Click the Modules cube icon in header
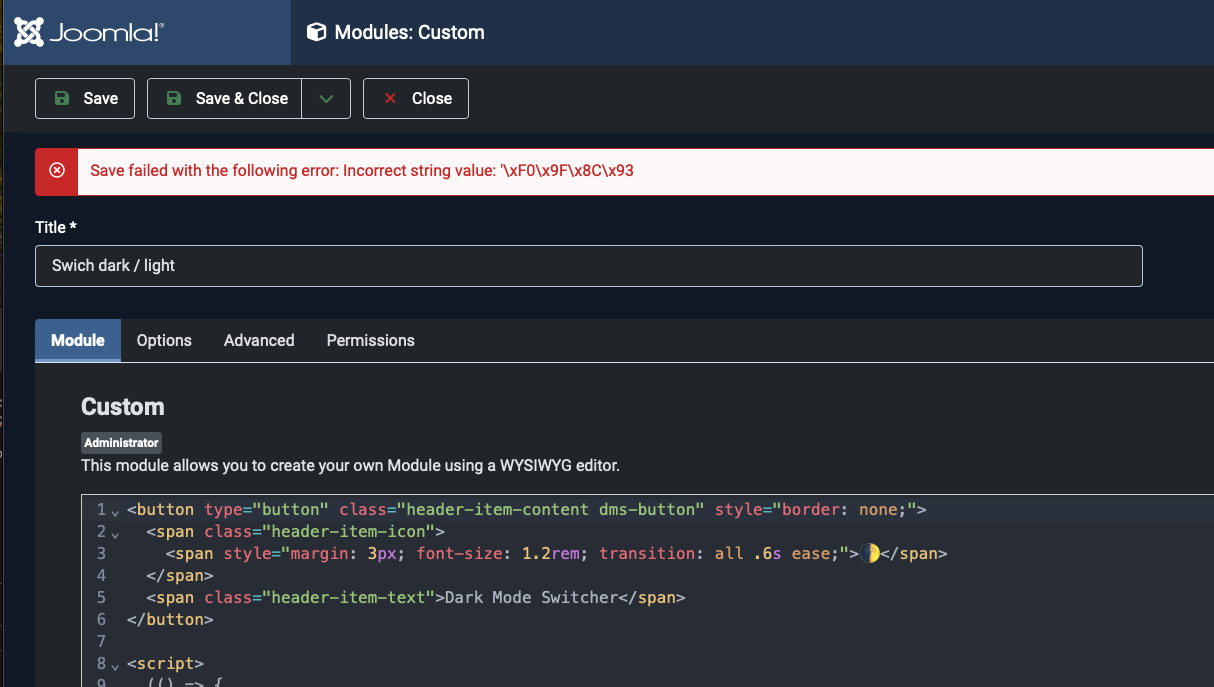The width and height of the screenshot is (1214, 687). tap(316, 33)
